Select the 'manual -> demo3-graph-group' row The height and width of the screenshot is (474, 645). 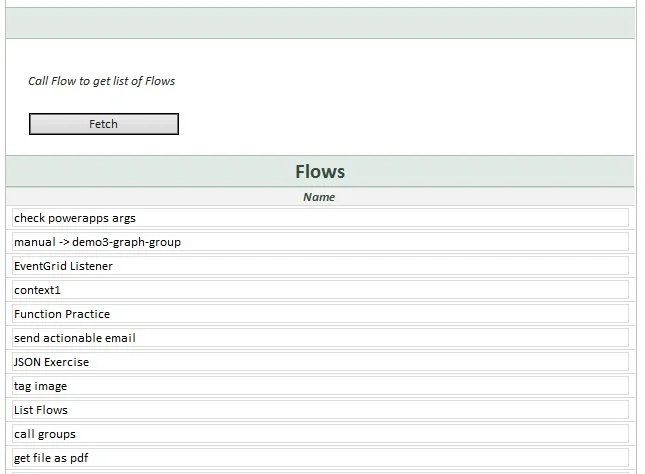pyautogui.click(x=320, y=242)
